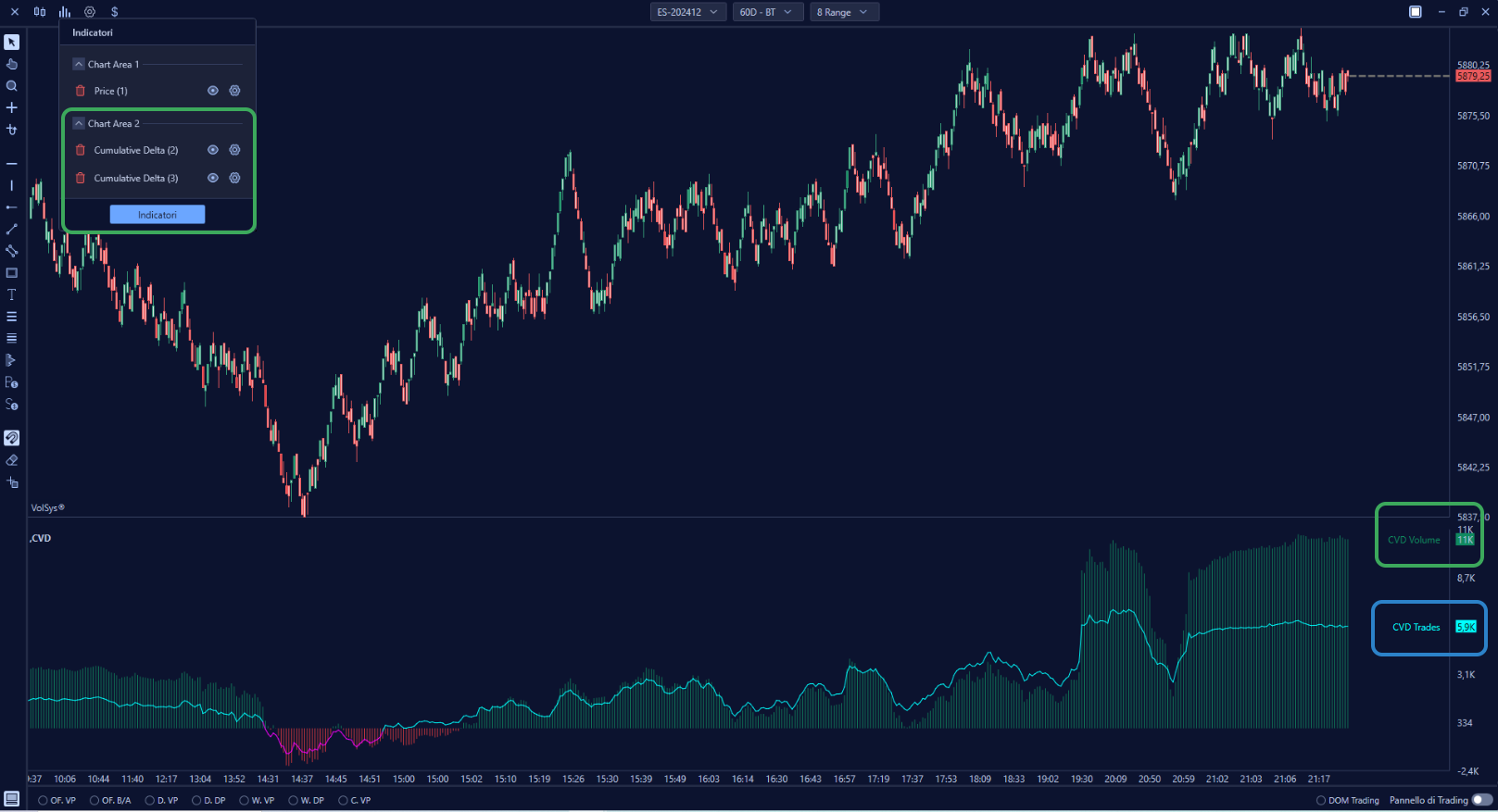Click the Price (1) indicator name
Screen dimensions: 1498x812
[x=111, y=91]
